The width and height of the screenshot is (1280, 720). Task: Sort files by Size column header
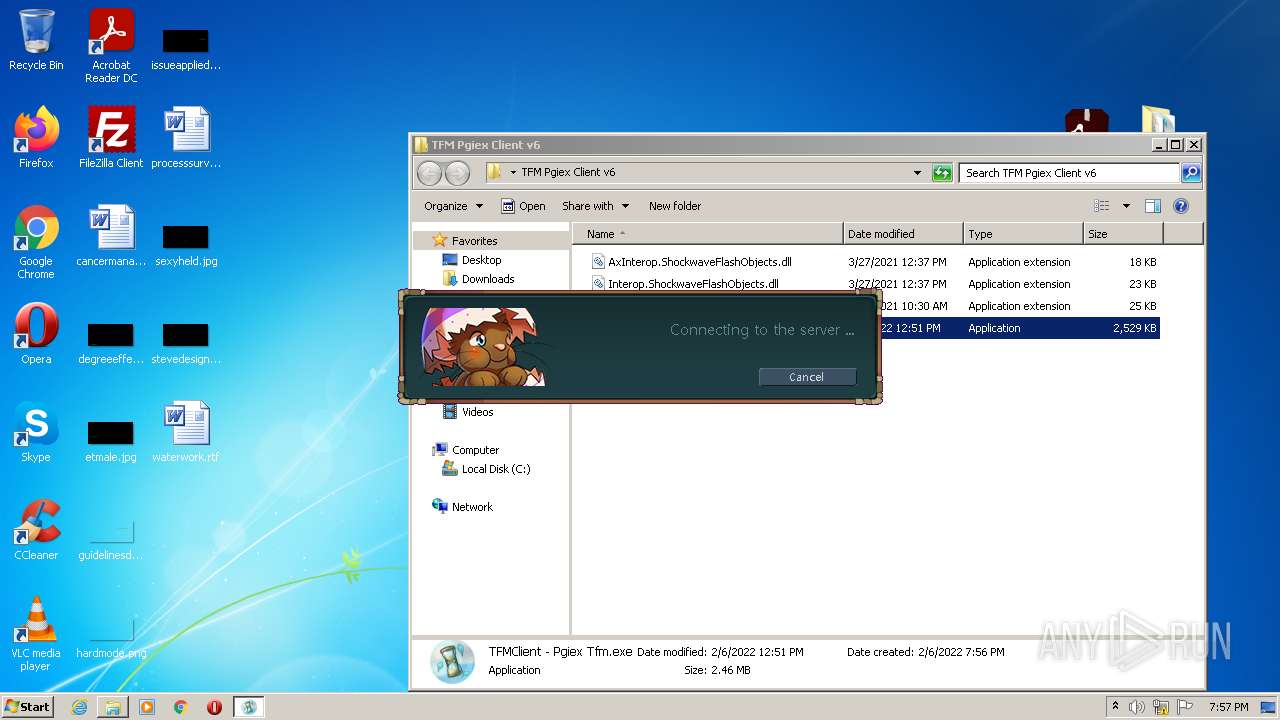coord(1123,234)
